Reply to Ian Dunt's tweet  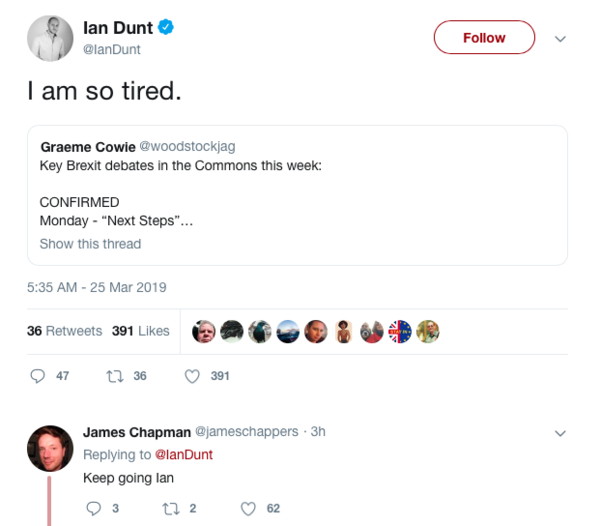(x=38, y=376)
